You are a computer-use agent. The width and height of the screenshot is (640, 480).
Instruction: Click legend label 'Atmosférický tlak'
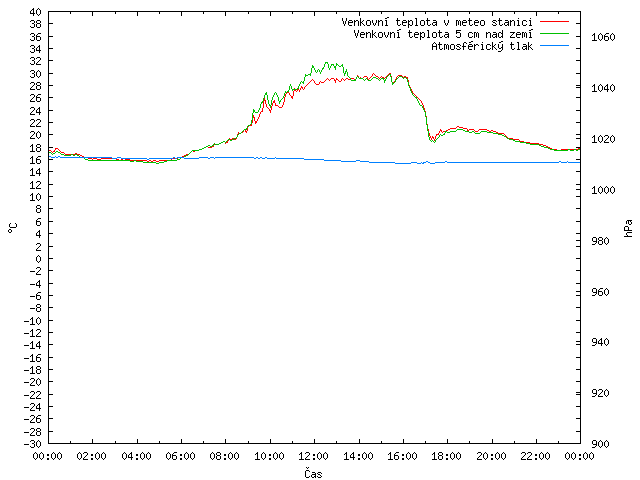click(482, 47)
